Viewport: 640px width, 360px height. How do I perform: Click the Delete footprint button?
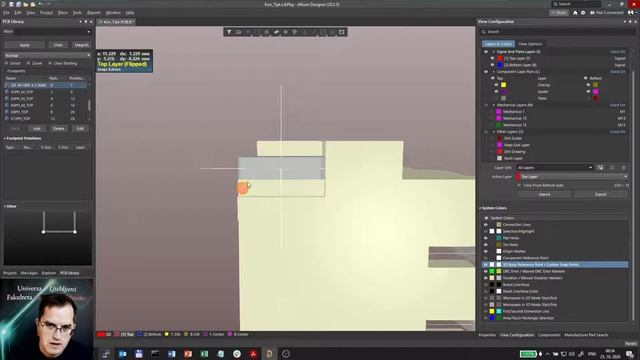(x=59, y=129)
